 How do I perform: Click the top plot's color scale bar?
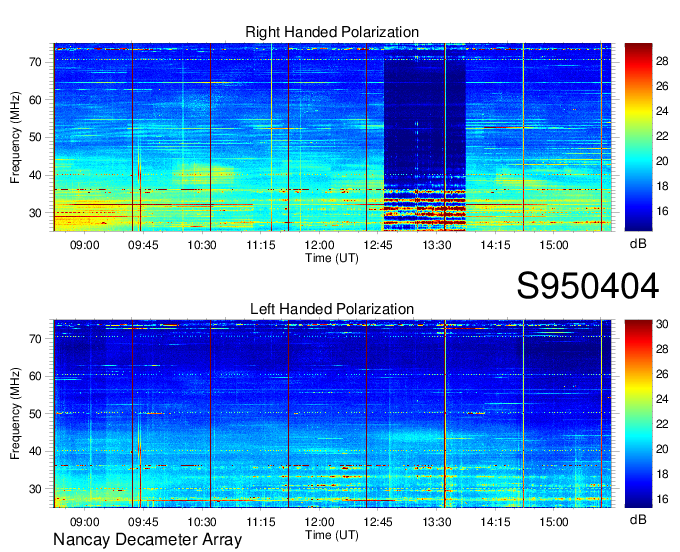638,137
